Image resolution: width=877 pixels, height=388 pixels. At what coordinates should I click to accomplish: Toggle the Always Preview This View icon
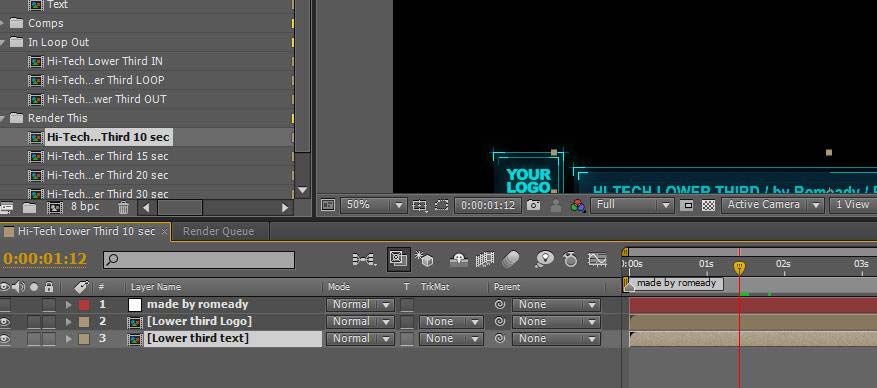[328, 205]
